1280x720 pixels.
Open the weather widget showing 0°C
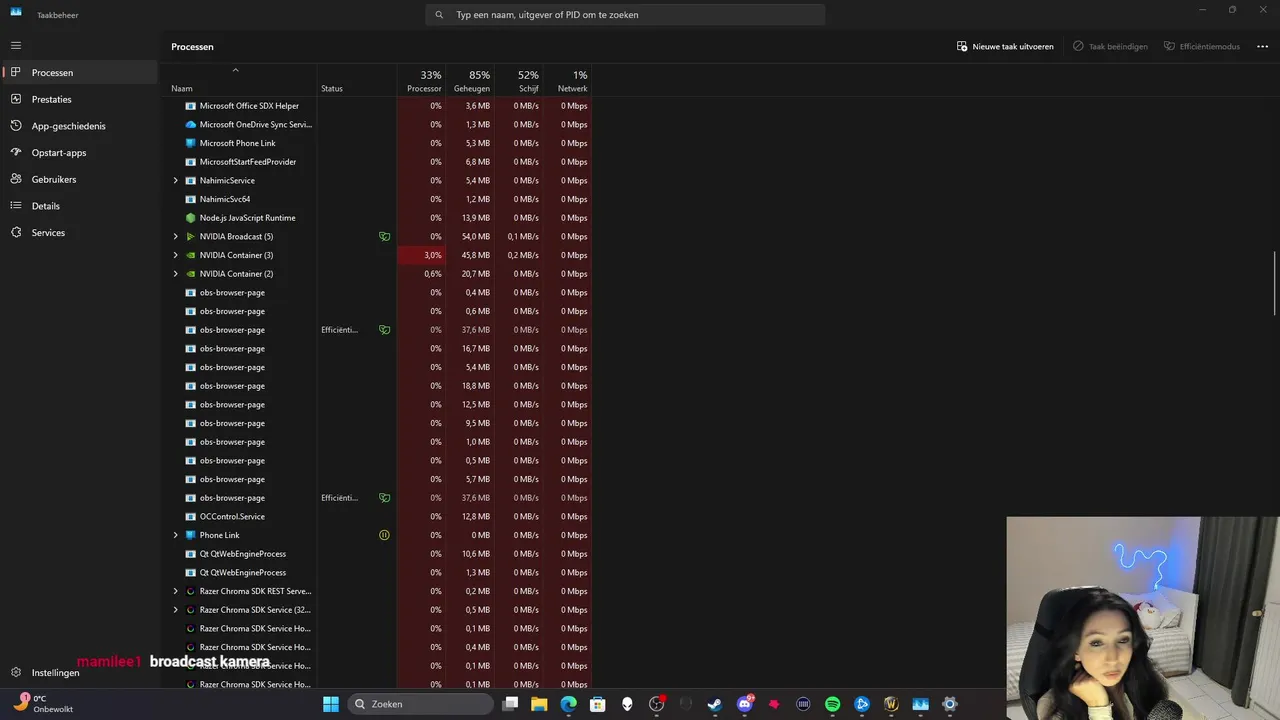click(x=44, y=704)
